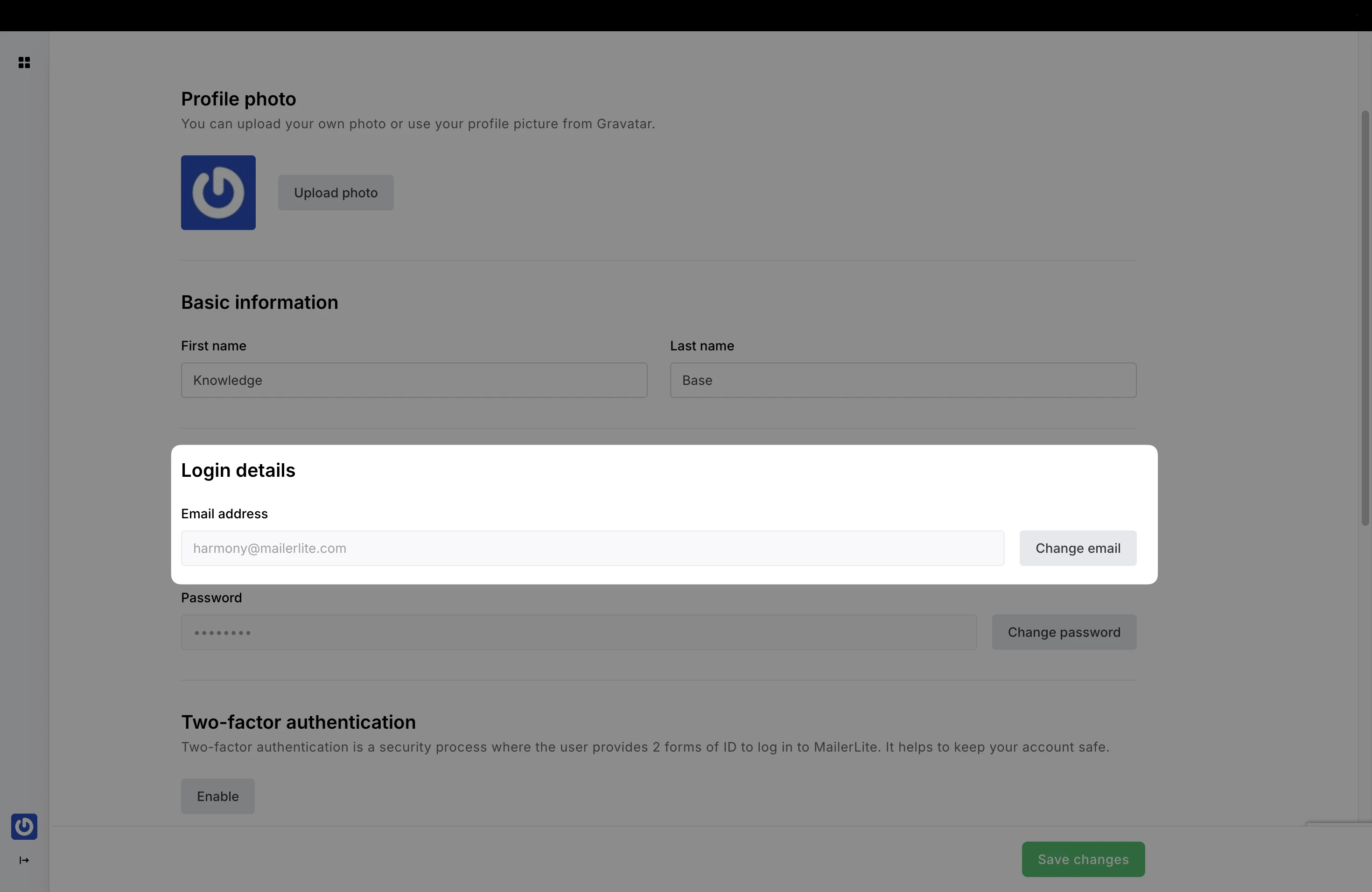Open the dashboard grid icon in sidebar
The width and height of the screenshot is (1372, 892).
24,63
